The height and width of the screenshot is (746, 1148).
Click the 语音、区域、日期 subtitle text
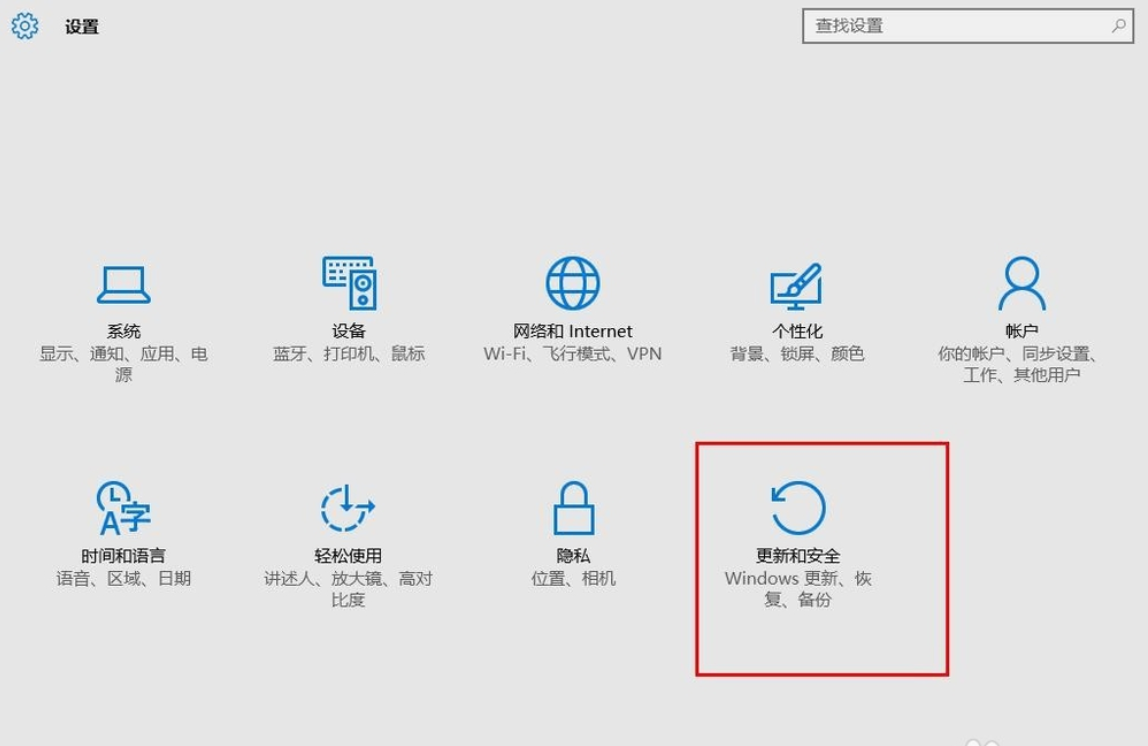pyautogui.click(x=123, y=576)
